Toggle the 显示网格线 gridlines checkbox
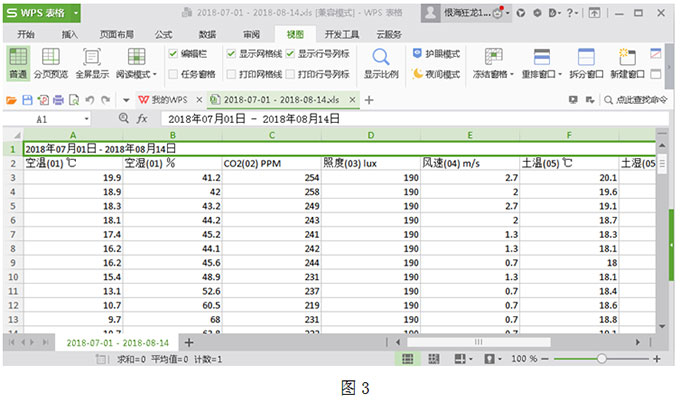 (231, 53)
